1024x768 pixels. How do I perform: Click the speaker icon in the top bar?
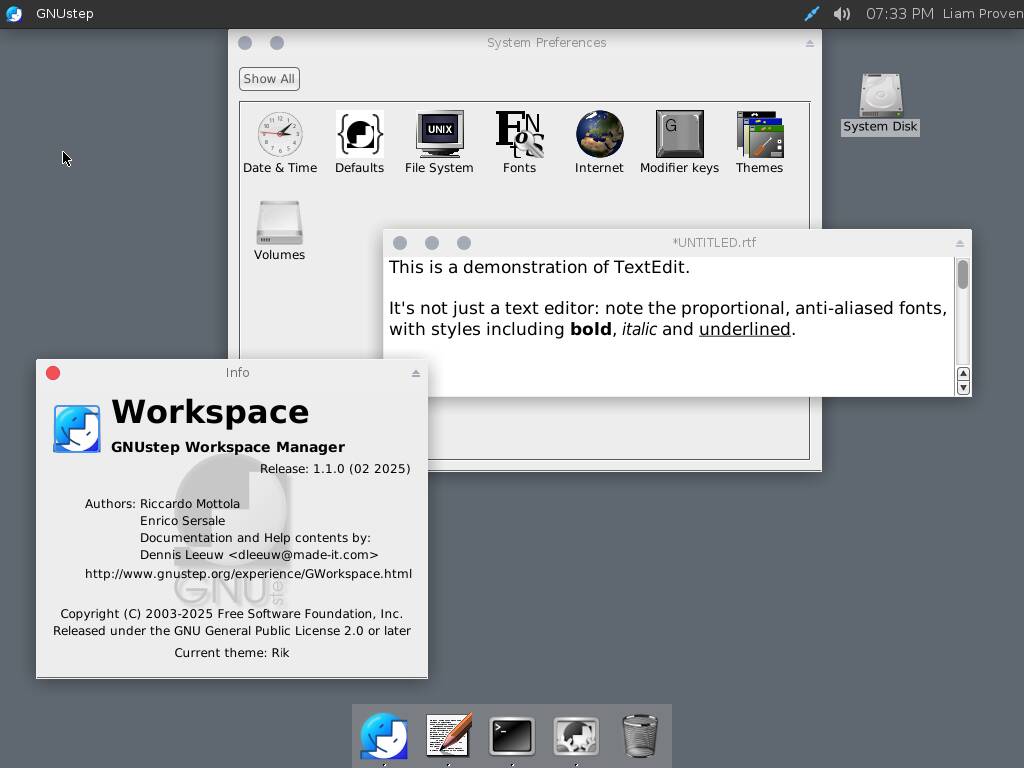[x=841, y=14]
